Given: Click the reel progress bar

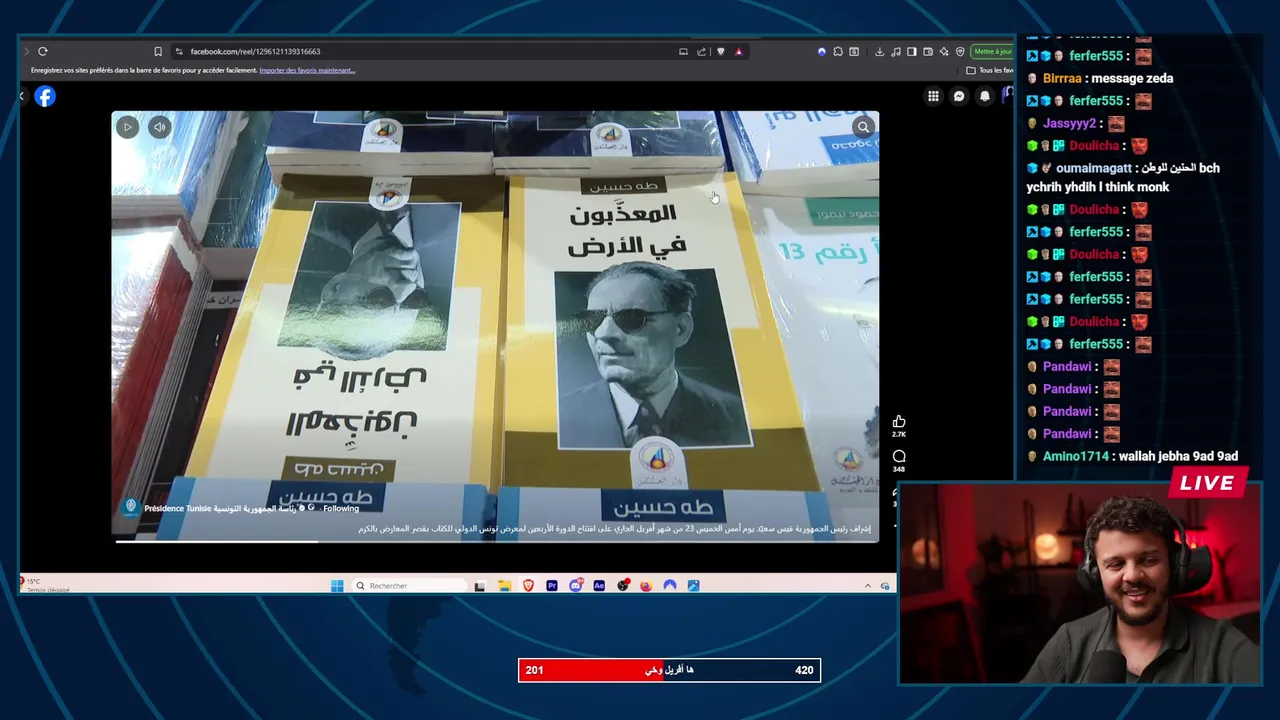Looking at the screenshot, I should pyautogui.click(x=496, y=541).
